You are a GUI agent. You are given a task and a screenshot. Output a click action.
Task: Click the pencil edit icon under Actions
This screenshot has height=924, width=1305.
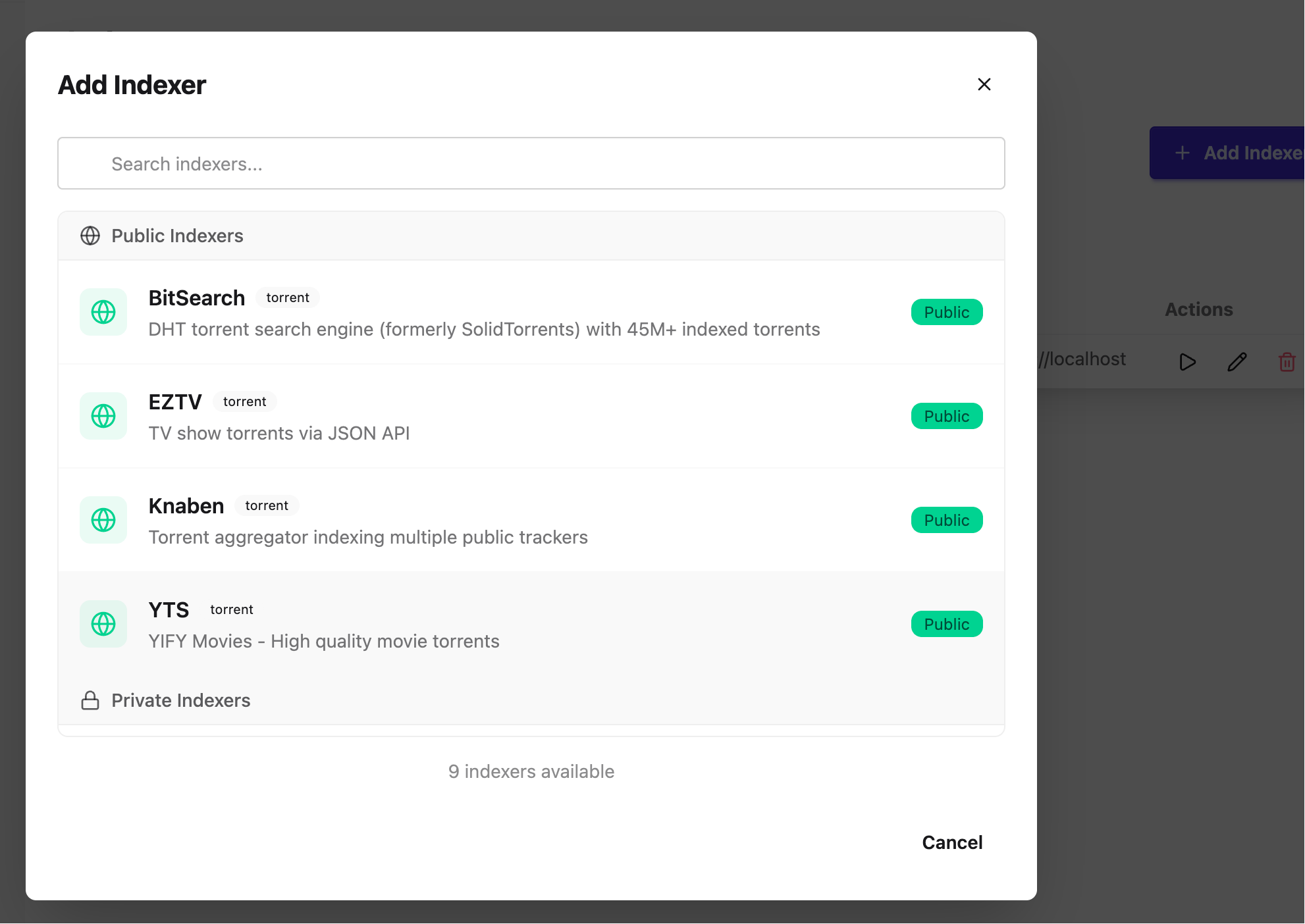click(1237, 362)
